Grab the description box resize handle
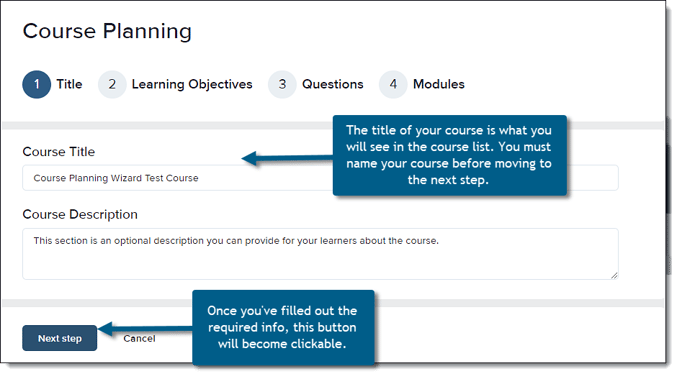 pos(614,276)
